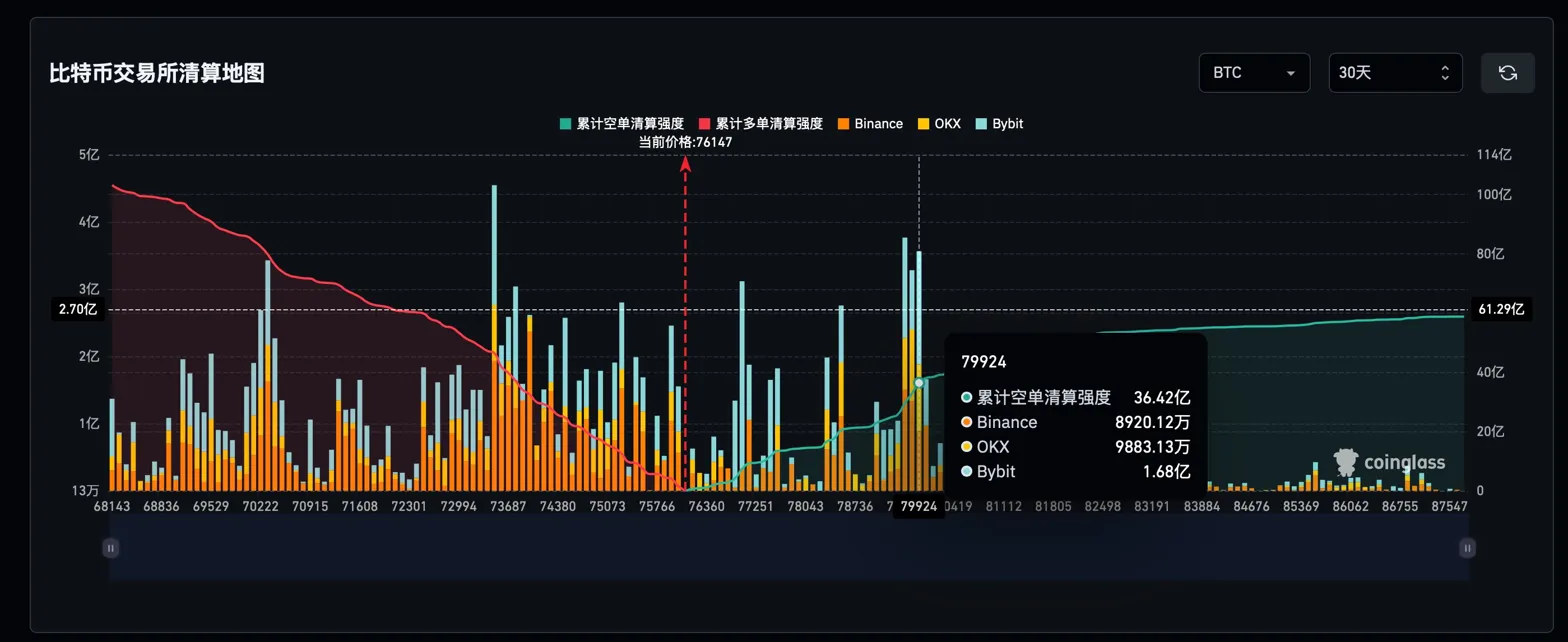1568x642 pixels.
Task: Click the 87547 price axis label
Action: [1449, 507]
